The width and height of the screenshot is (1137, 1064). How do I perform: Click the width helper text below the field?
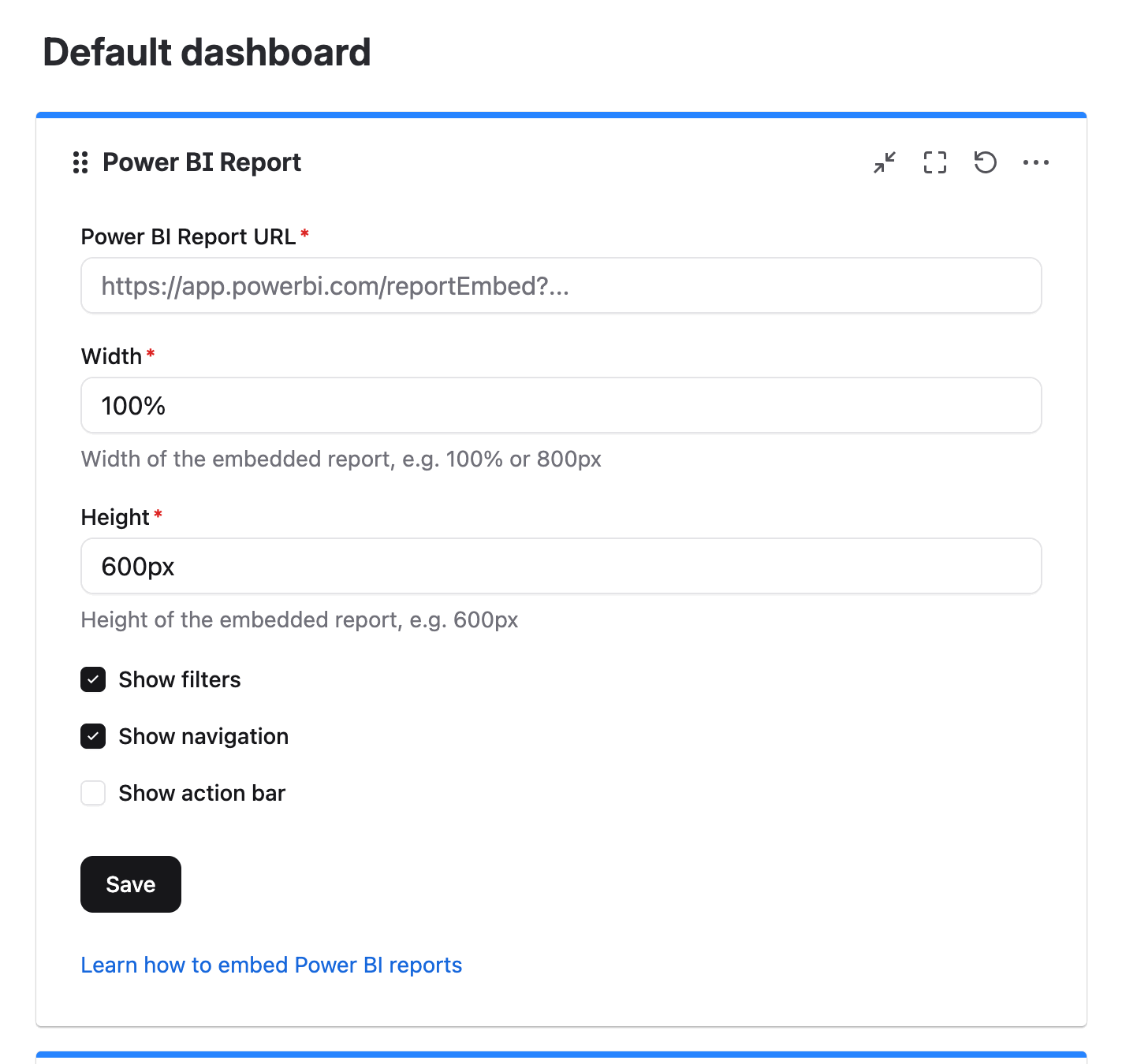click(x=341, y=459)
